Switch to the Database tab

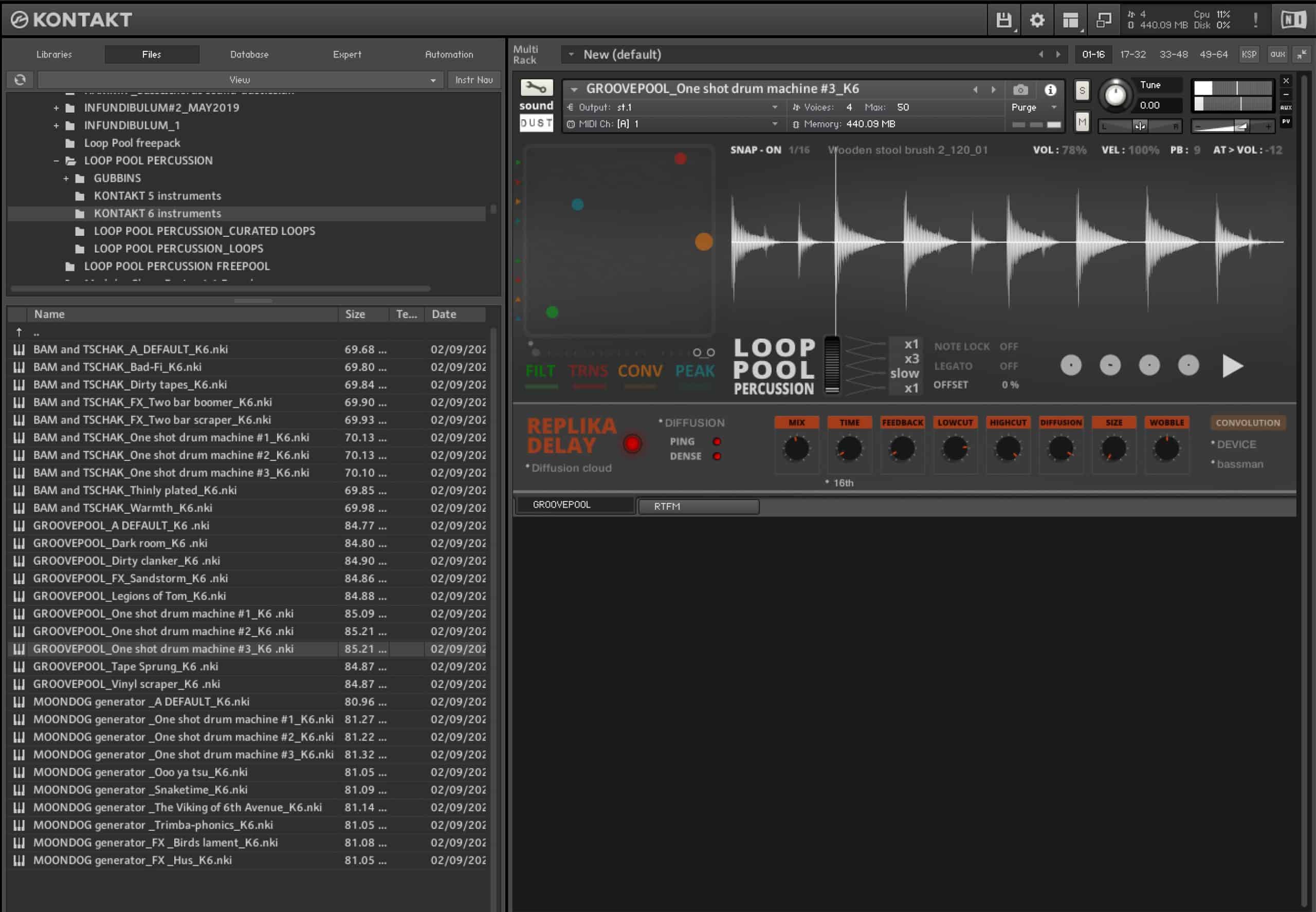click(249, 54)
